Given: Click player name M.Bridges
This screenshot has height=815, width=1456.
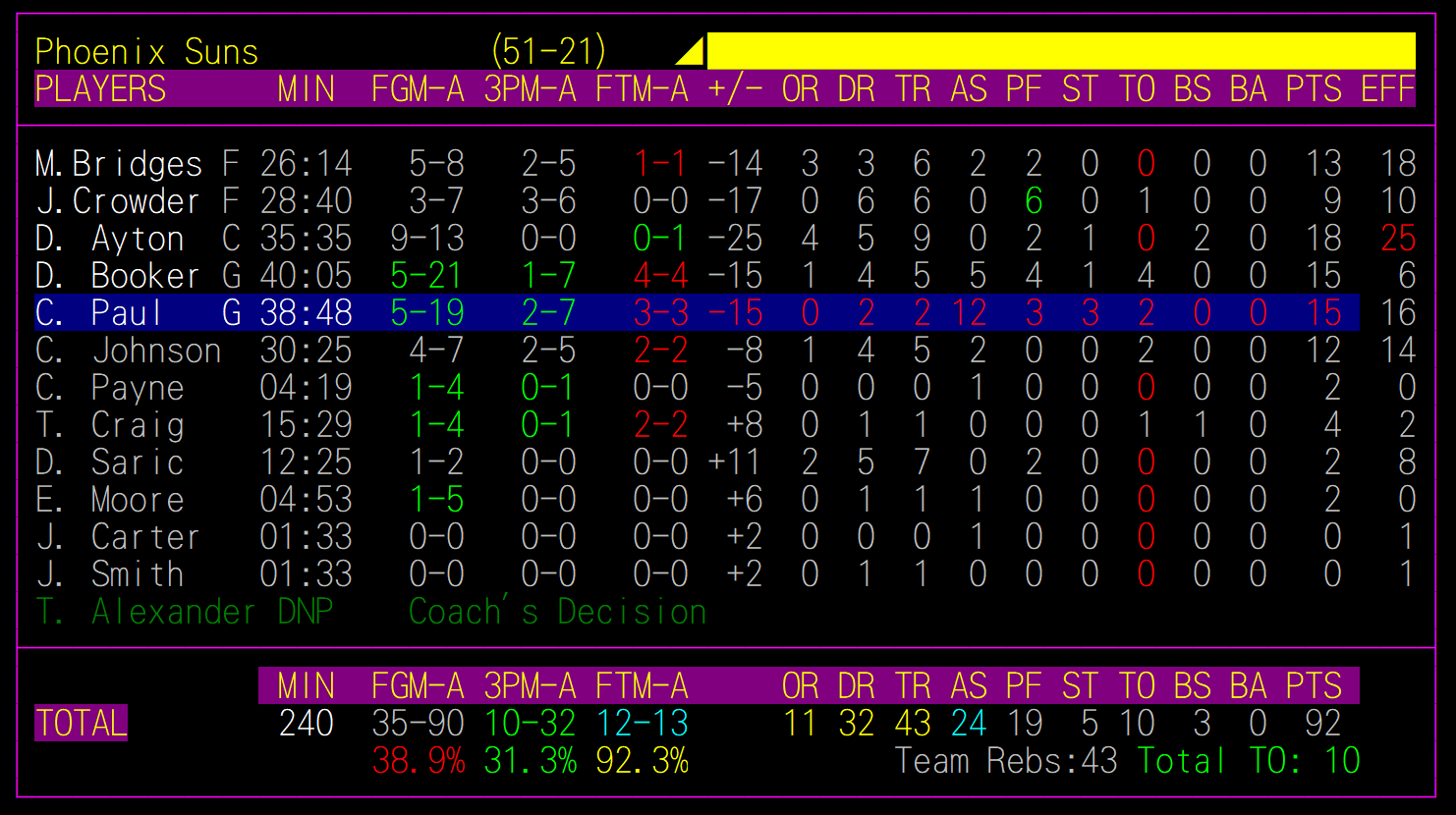Looking at the screenshot, I should click(119, 164).
